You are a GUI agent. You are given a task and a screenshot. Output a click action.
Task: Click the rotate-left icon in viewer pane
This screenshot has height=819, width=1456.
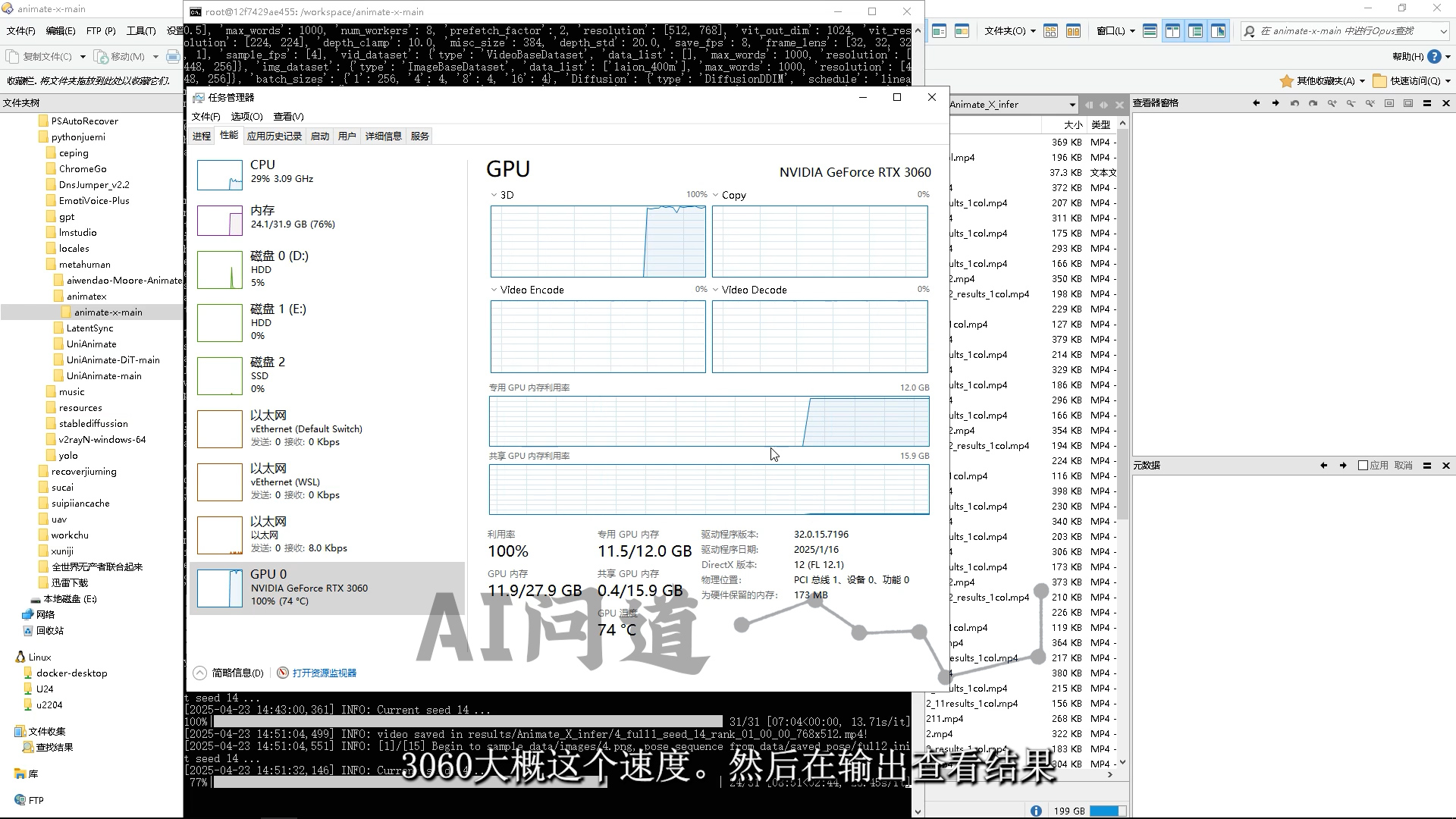click(x=1294, y=103)
